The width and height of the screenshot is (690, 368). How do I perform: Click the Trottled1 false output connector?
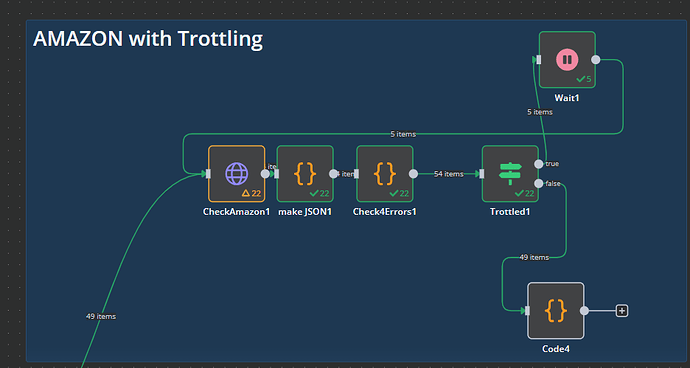click(x=539, y=184)
